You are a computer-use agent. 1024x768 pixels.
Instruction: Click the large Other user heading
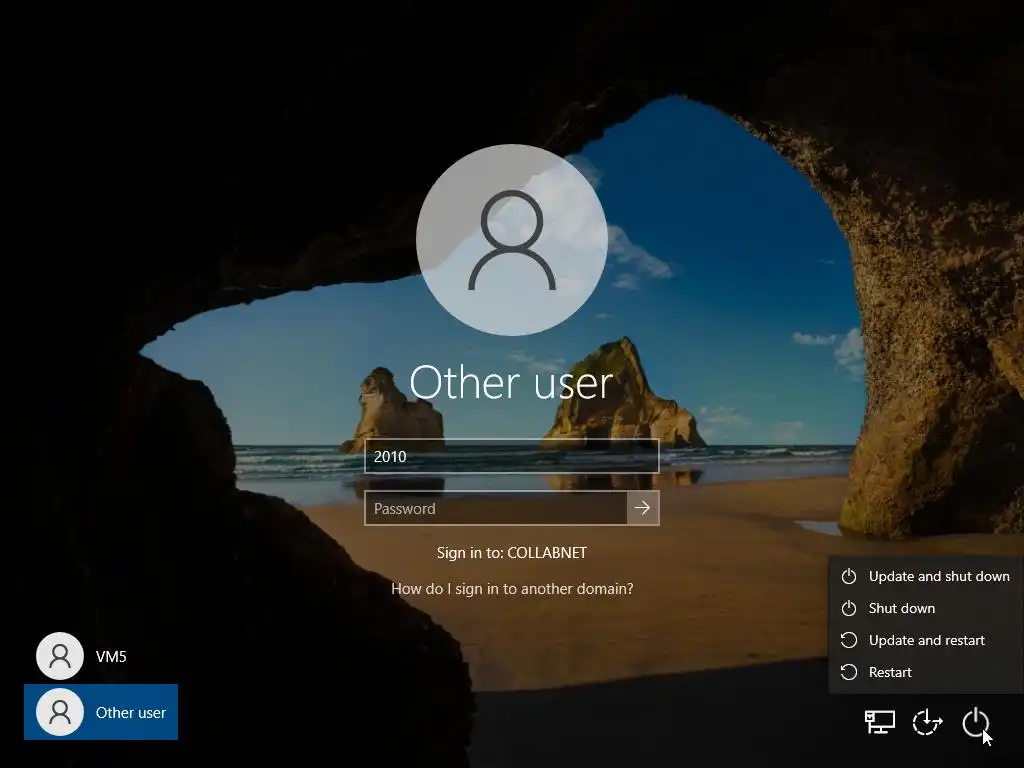point(511,382)
